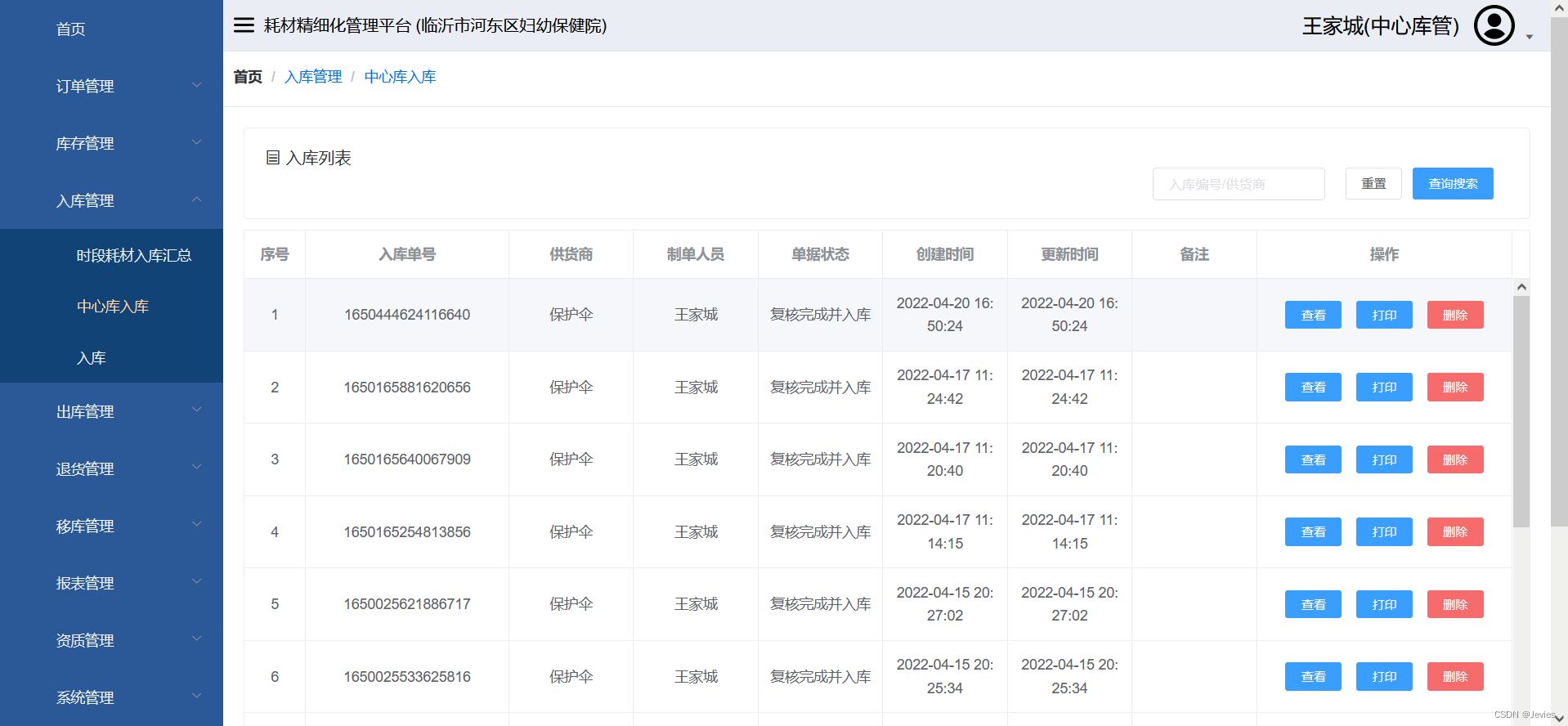Image resolution: width=1568 pixels, height=726 pixels.
Task: Select the 创建时间 column header
Action: 945,254
